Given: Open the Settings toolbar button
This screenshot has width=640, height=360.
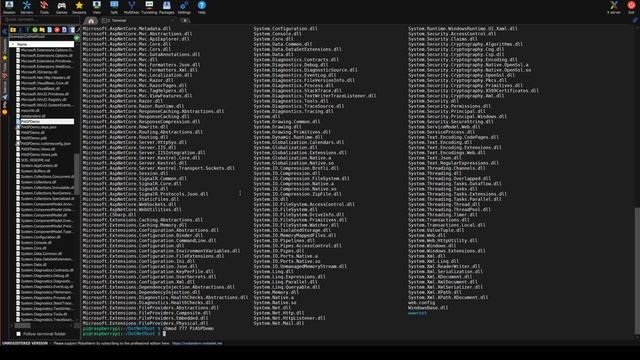Looking at the screenshot, I should tap(184, 7).
